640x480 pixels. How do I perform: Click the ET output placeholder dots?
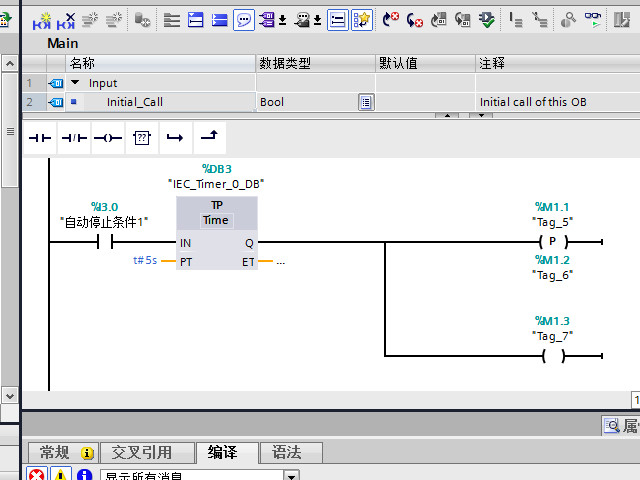click(280, 262)
